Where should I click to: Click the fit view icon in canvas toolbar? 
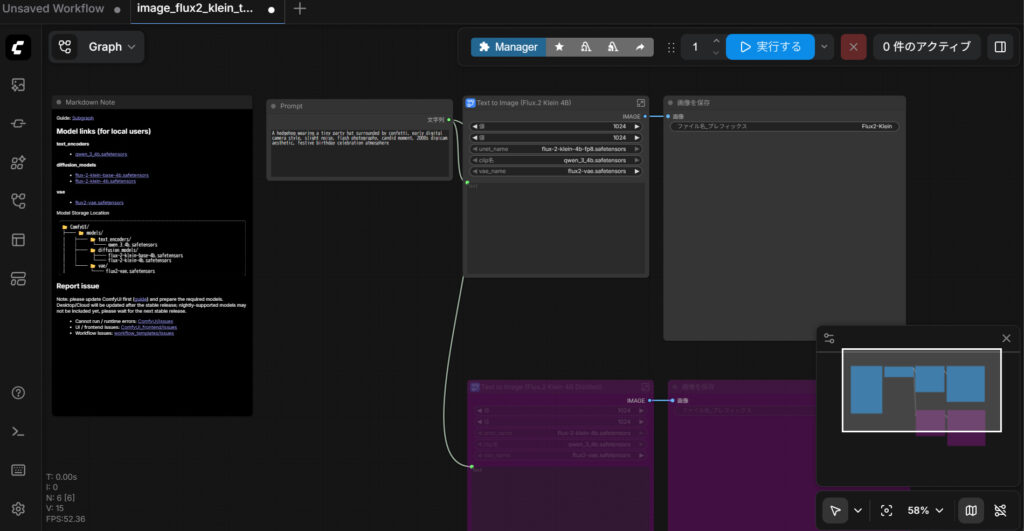coord(886,510)
